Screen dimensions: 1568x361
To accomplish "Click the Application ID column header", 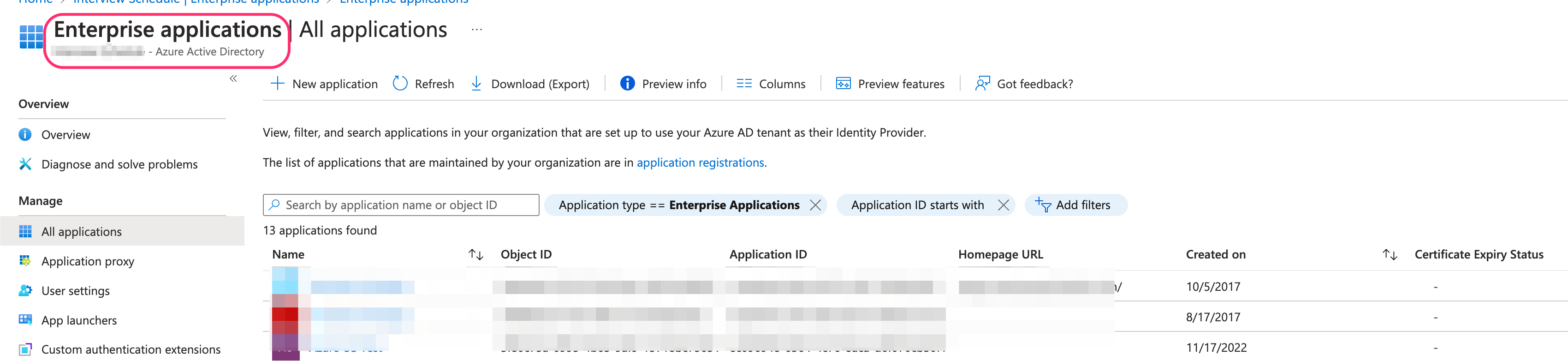I will click(x=767, y=254).
